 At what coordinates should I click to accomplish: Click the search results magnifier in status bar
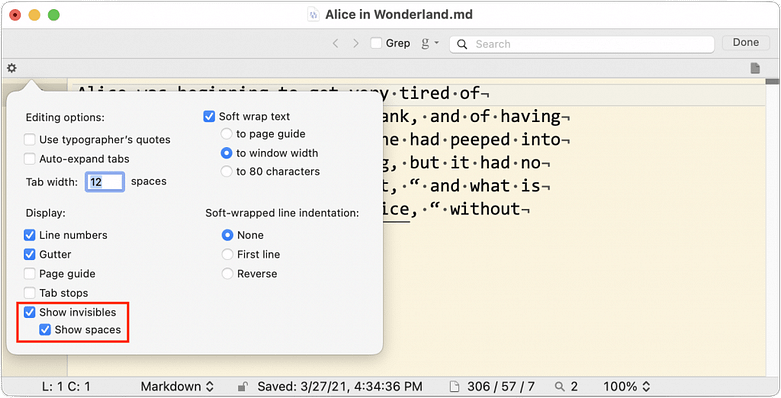click(x=560, y=387)
